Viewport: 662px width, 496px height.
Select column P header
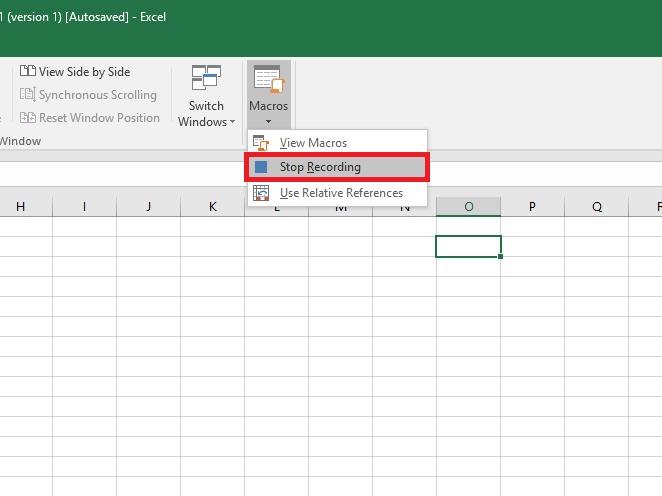point(532,206)
